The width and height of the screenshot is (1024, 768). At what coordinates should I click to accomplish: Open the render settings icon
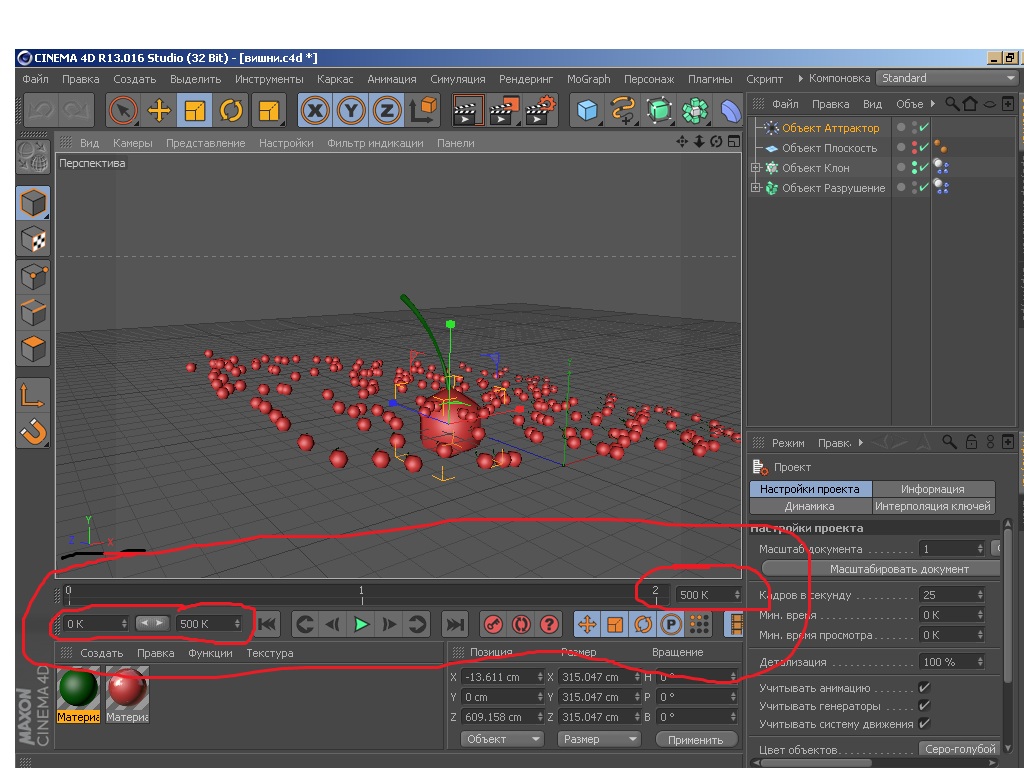pyautogui.click(x=540, y=110)
